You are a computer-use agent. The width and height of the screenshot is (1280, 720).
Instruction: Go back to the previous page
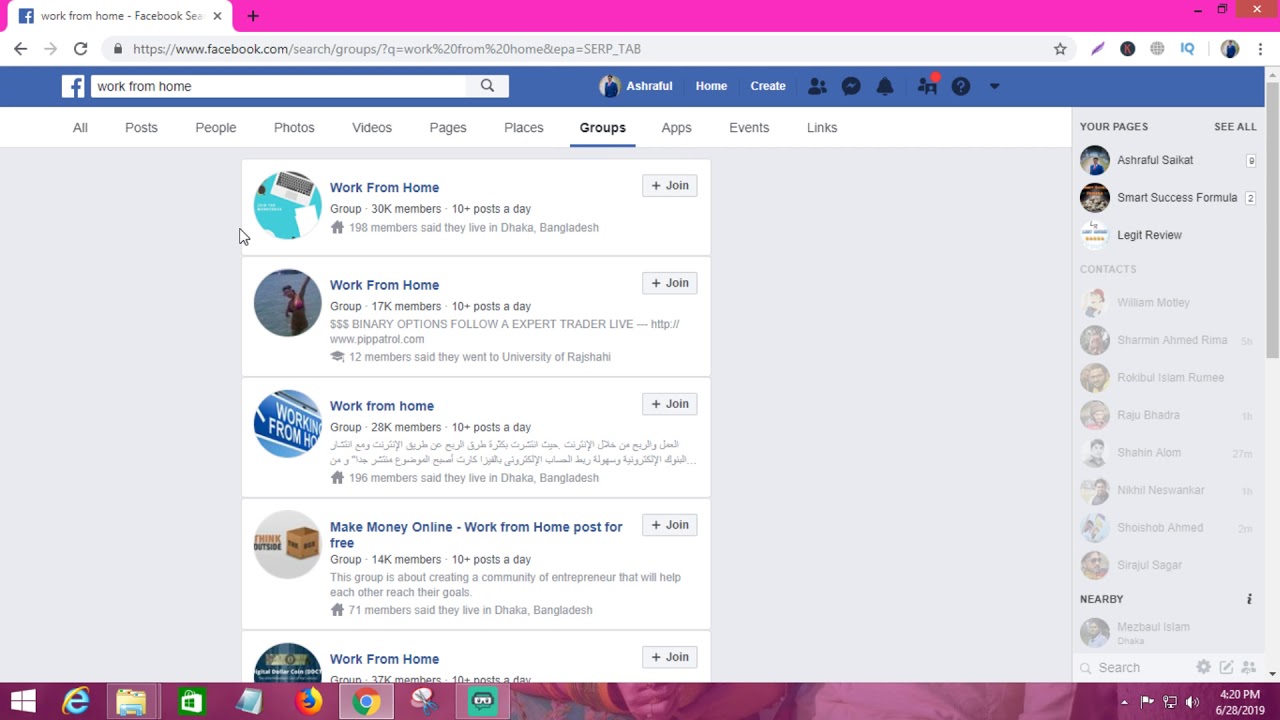tap(20, 48)
